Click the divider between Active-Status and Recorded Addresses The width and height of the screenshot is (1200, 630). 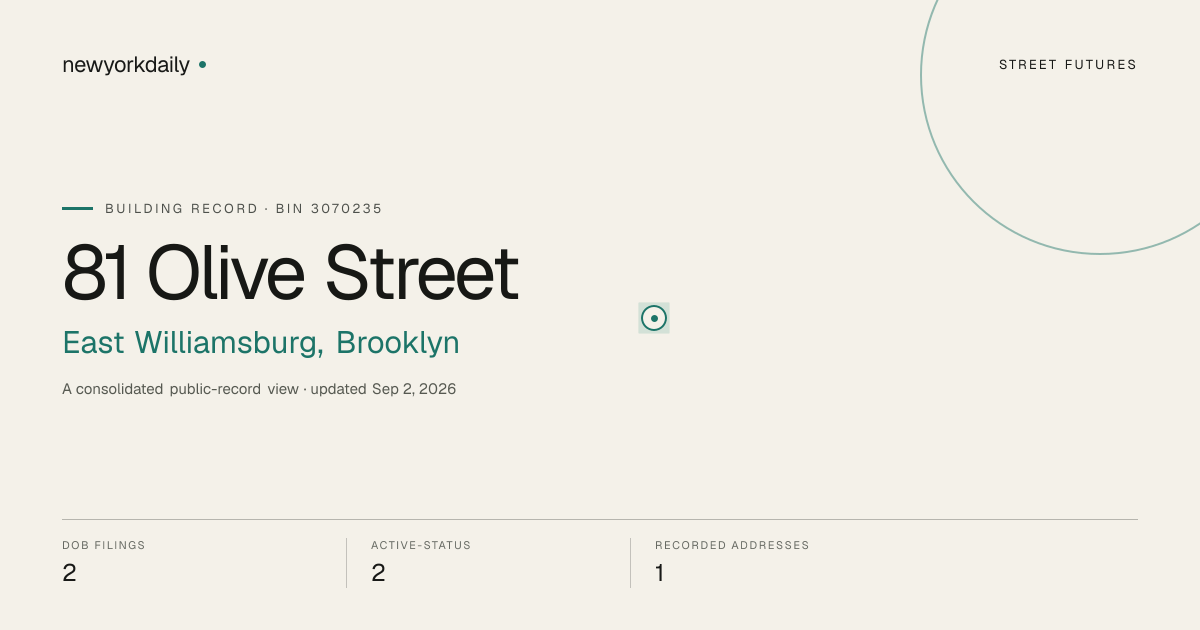click(x=630, y=563)
